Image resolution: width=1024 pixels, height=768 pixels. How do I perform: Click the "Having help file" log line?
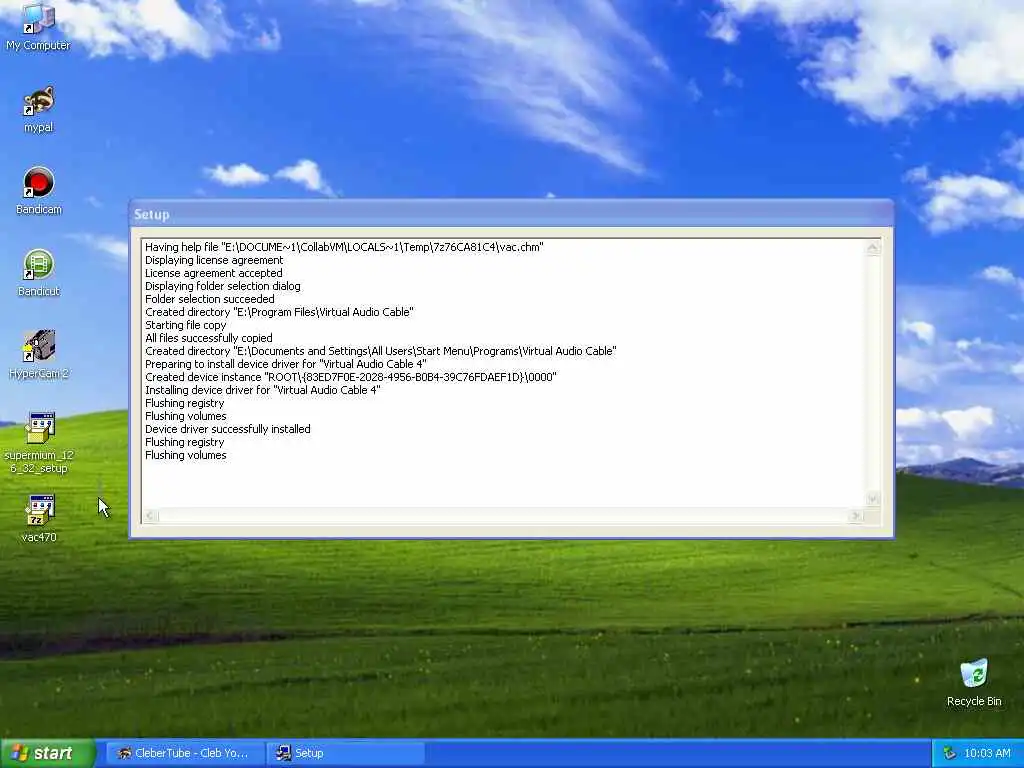(344, 247)
